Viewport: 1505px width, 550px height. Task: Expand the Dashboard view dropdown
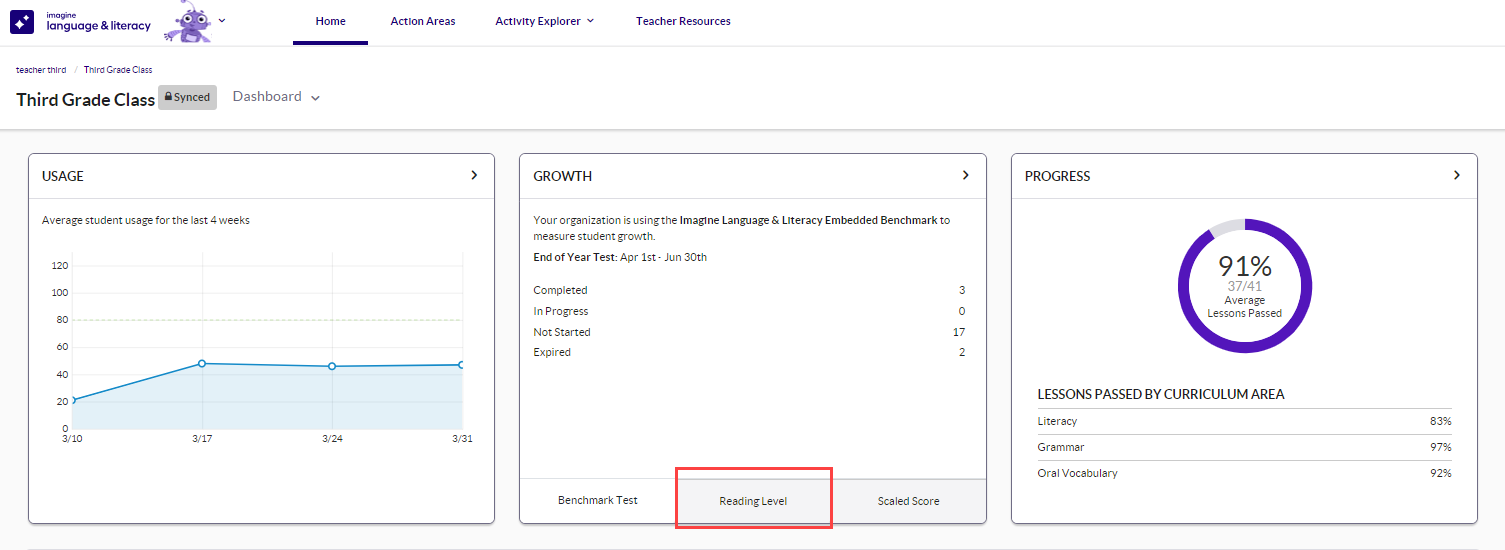(x=276, y=97)
